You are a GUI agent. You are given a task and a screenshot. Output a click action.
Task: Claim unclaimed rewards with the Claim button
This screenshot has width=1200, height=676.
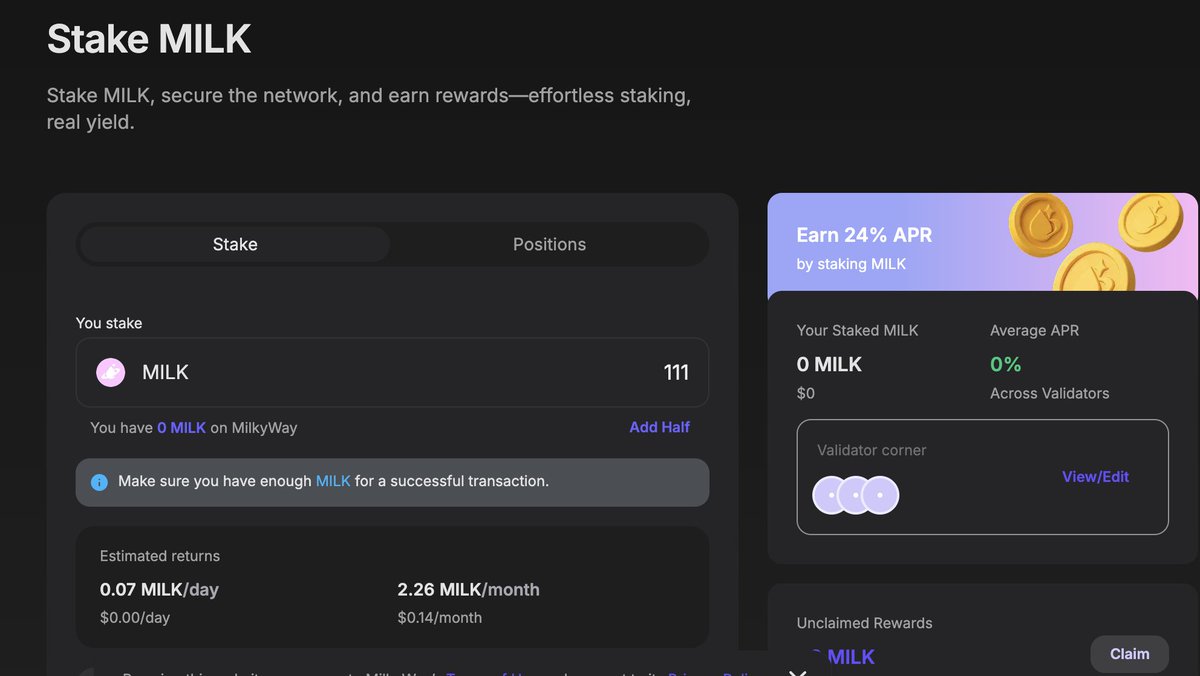[1129, 654]
